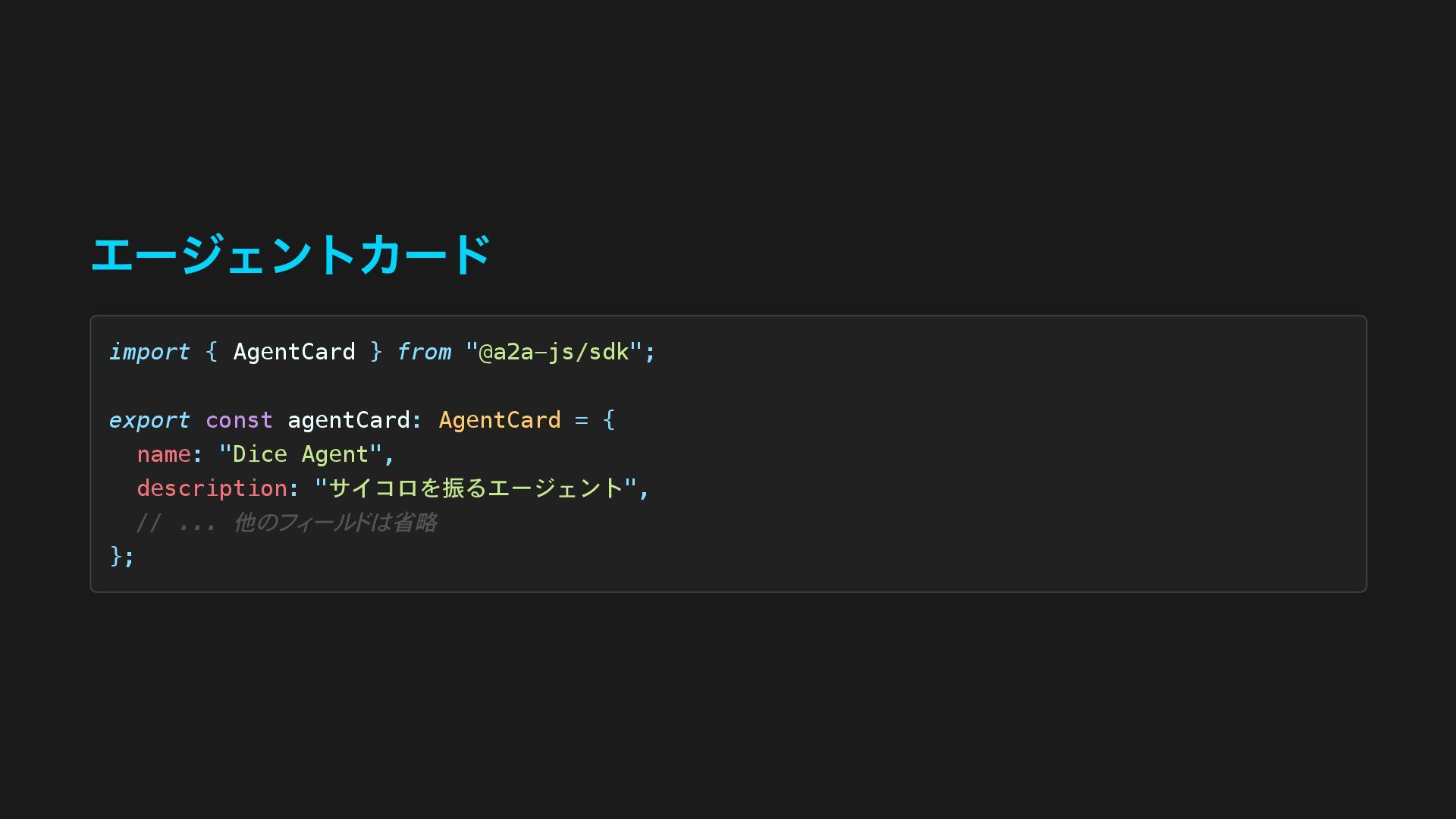Click the equals sign in the declaration

click(582, 420)
